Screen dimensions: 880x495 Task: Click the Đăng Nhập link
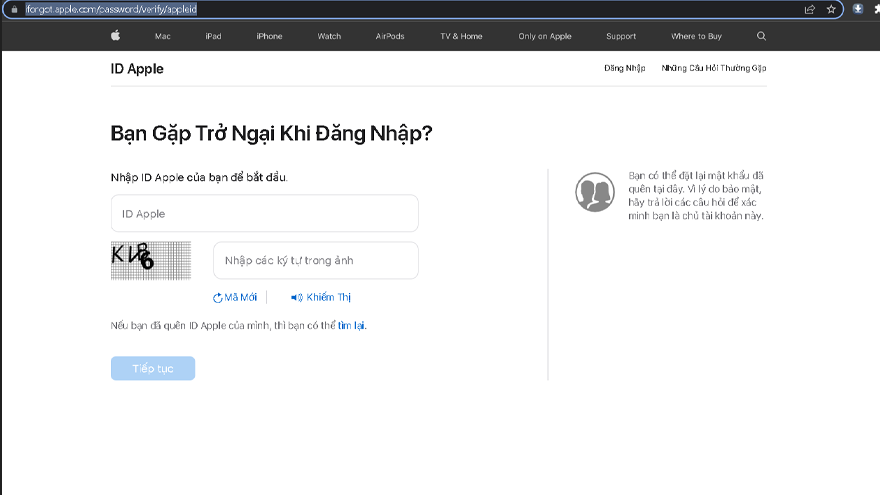coord(624,68)
